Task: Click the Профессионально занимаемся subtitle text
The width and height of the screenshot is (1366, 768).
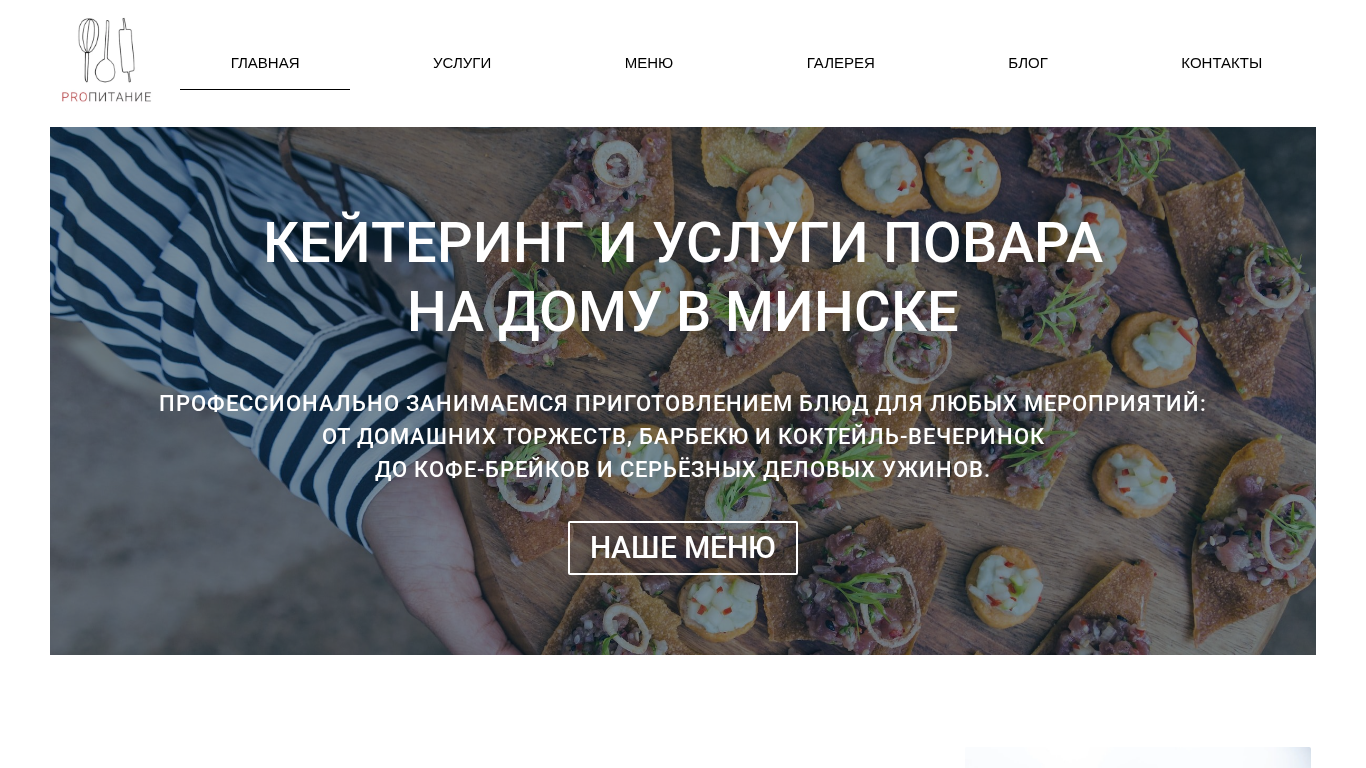Action: pos(683,404)
